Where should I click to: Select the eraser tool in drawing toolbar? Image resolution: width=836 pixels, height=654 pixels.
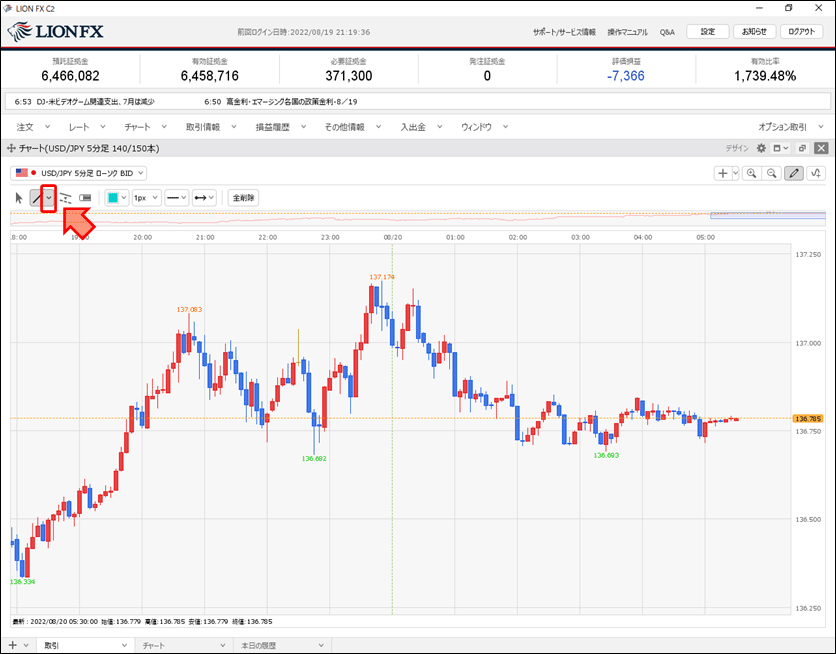pos(85,198)
